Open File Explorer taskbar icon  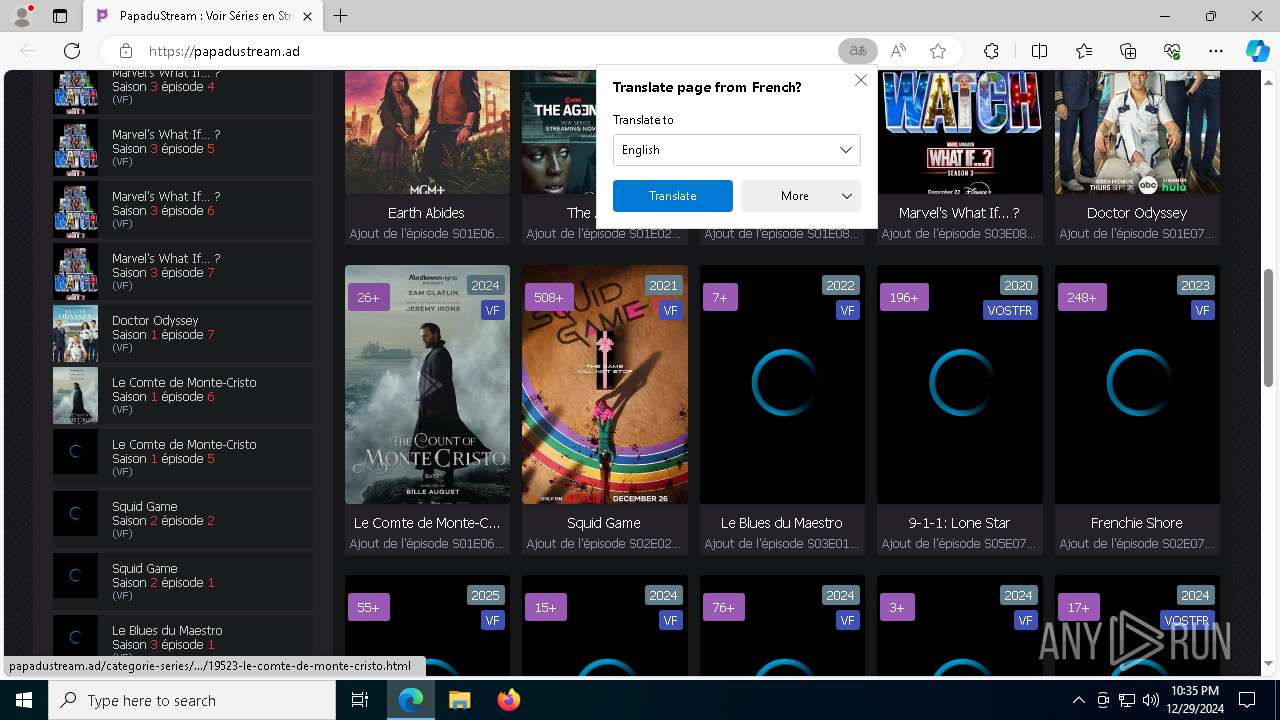pyautogui.click(x=459, y=700)
